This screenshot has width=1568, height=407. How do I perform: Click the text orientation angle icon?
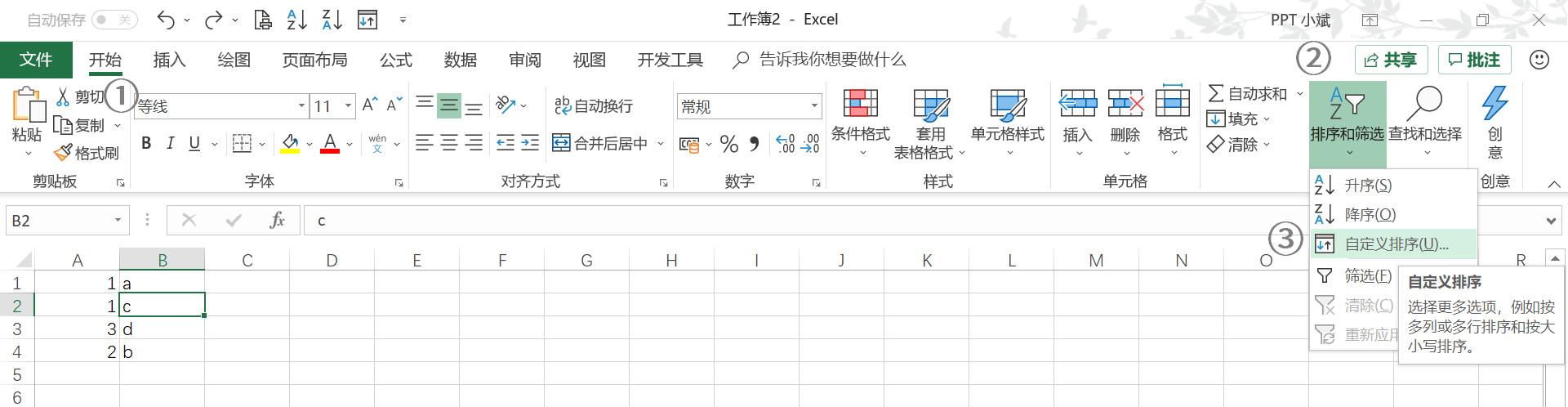coord(506,105)
